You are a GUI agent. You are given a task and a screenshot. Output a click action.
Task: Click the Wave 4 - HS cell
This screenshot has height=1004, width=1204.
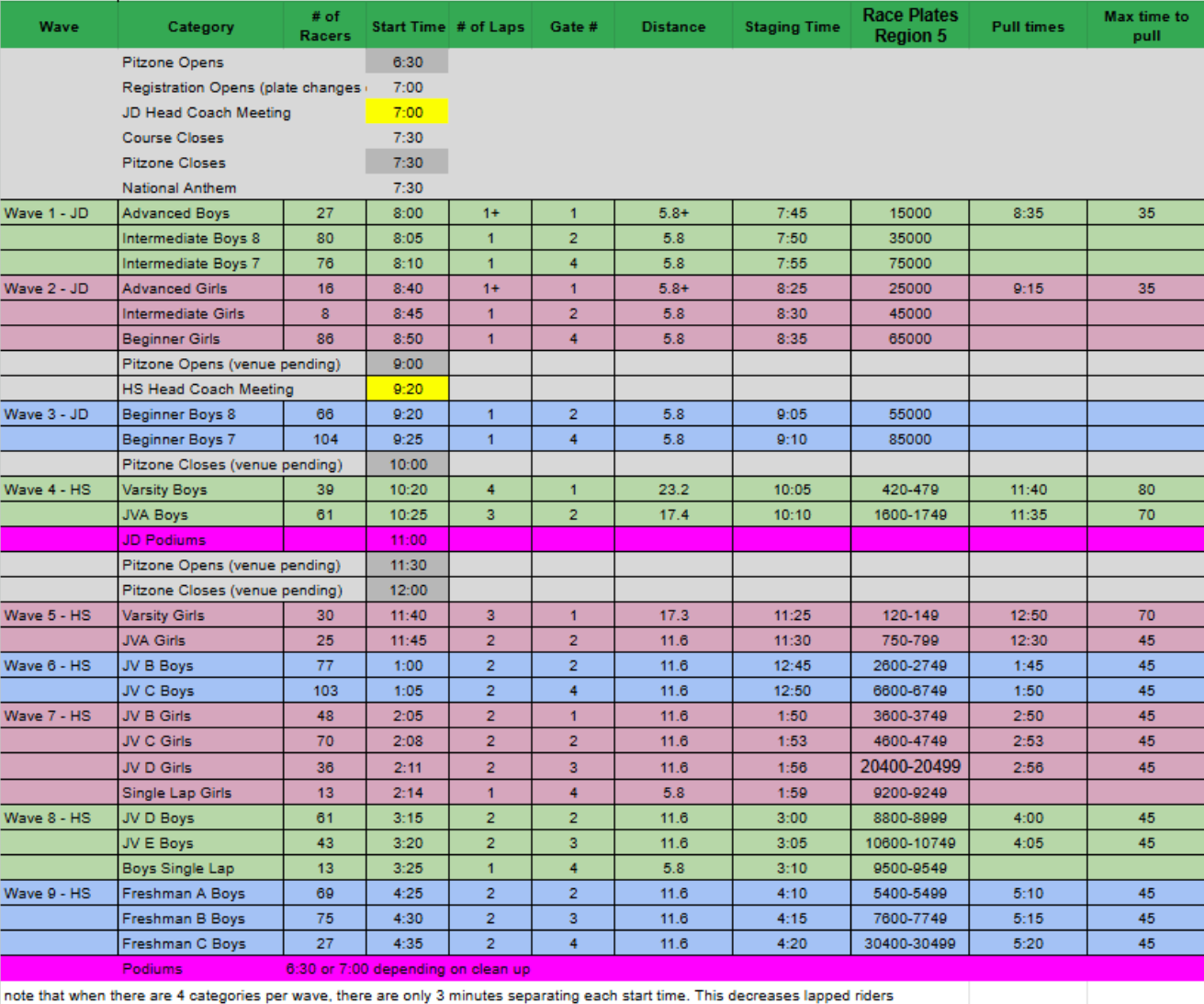pos(59,490)
